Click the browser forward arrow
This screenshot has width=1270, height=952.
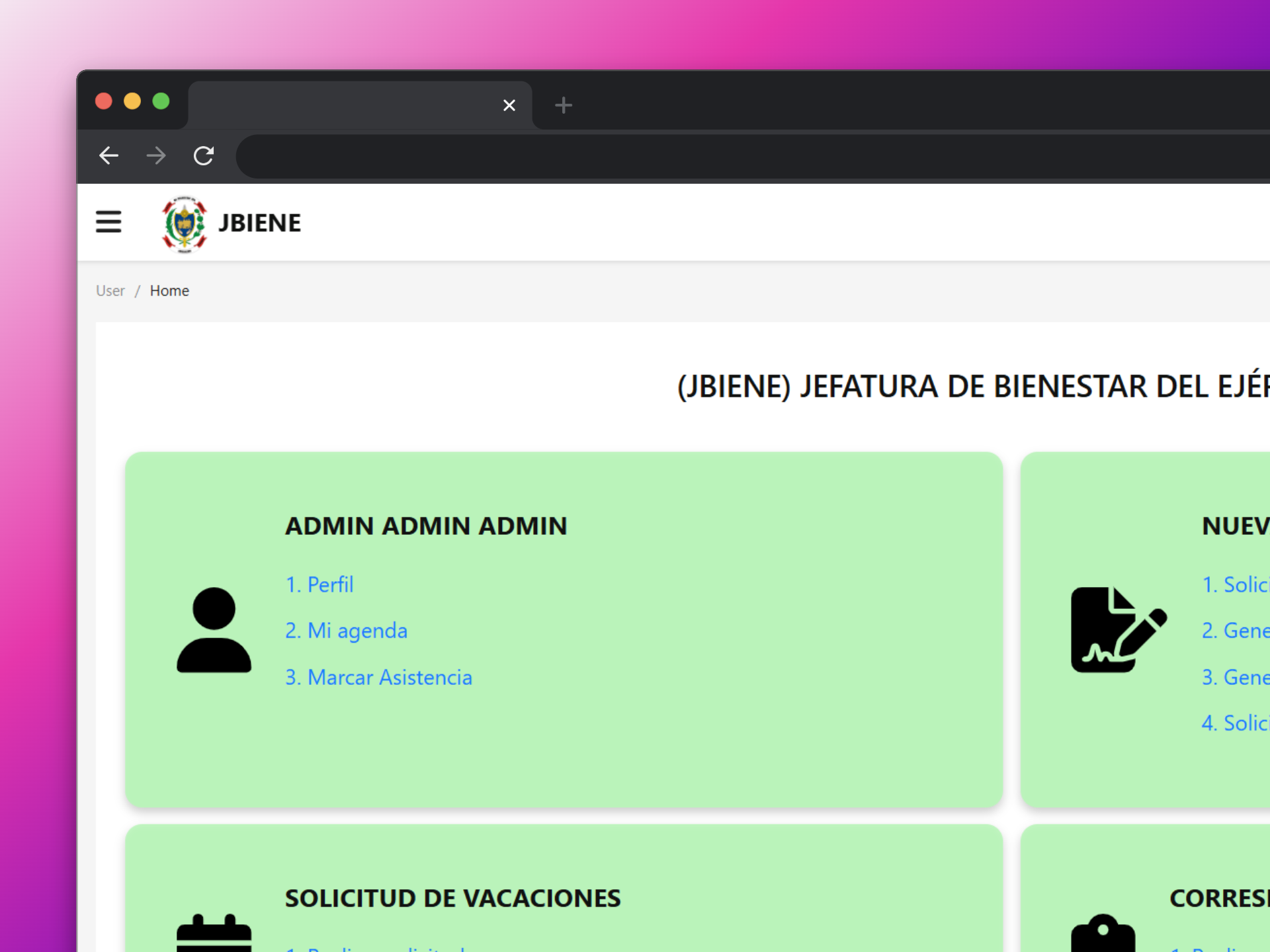[156, 156]
